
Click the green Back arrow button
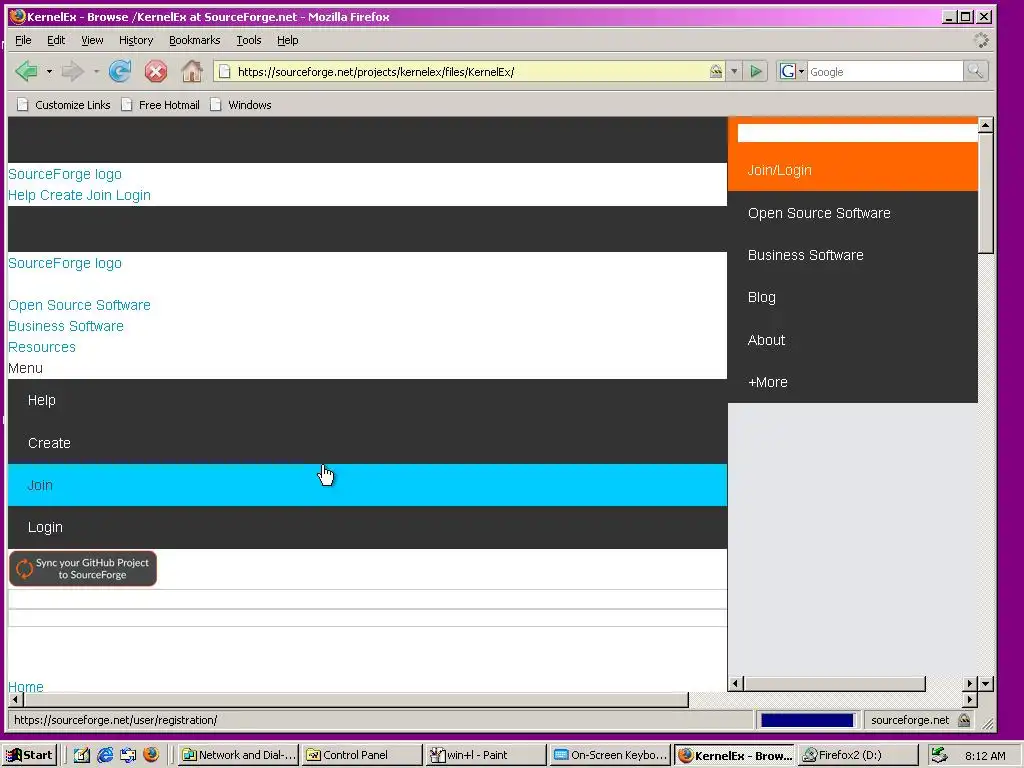coord(26,71)
